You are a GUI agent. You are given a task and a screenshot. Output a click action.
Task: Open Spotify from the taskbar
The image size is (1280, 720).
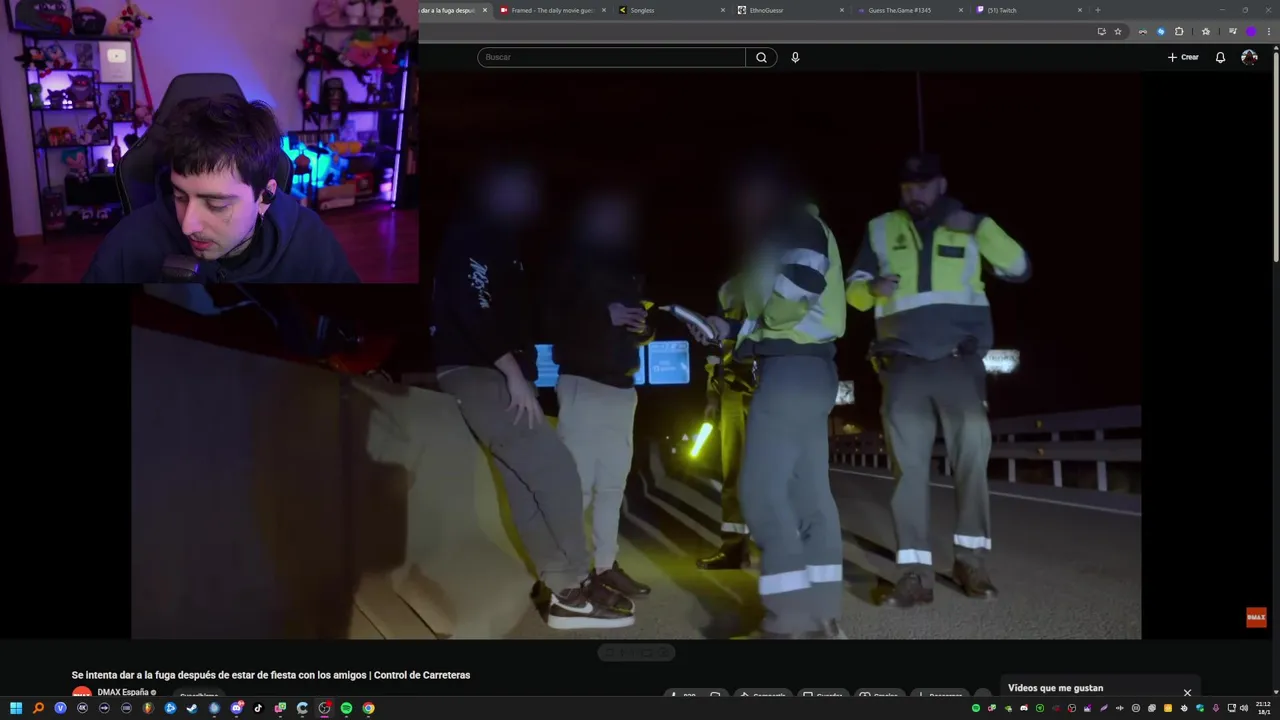346,708
